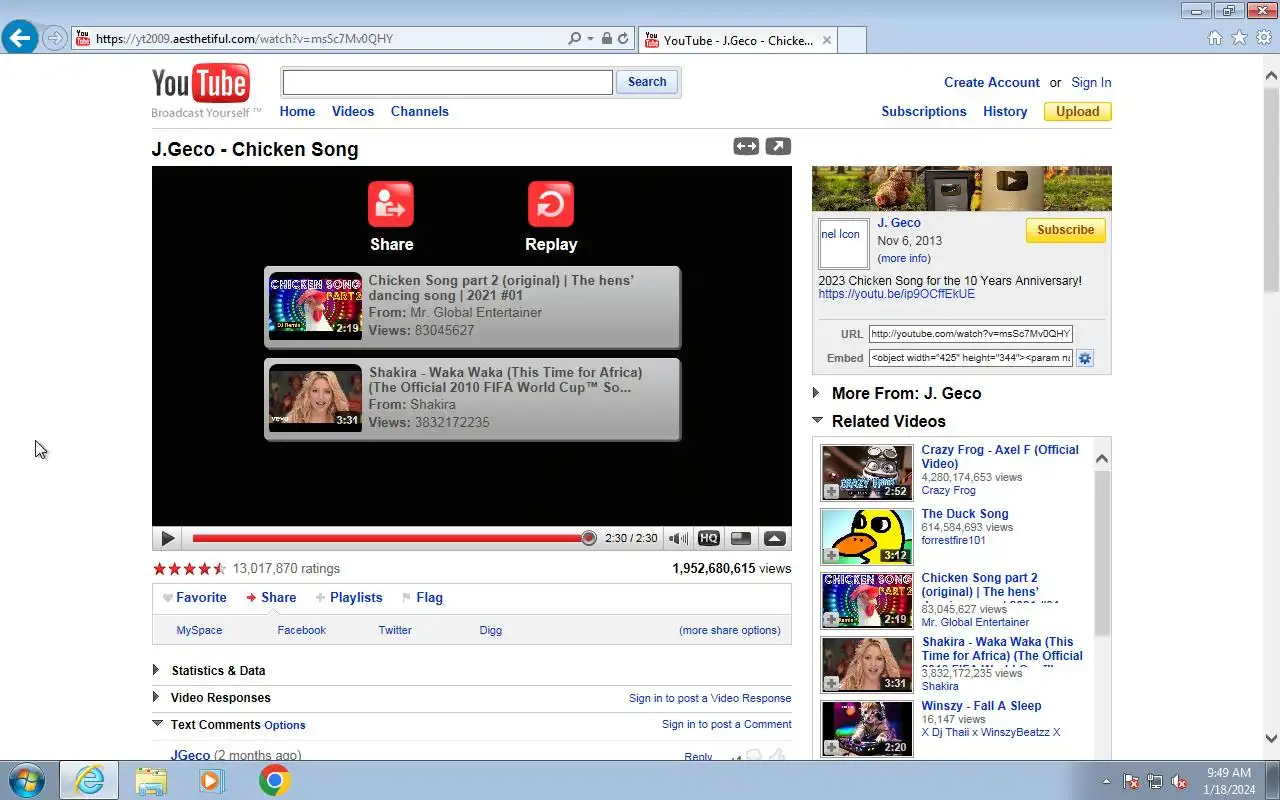Click the star rating control
The height and width of the screenshot is (800, 1280).
(x=190, y=568)
